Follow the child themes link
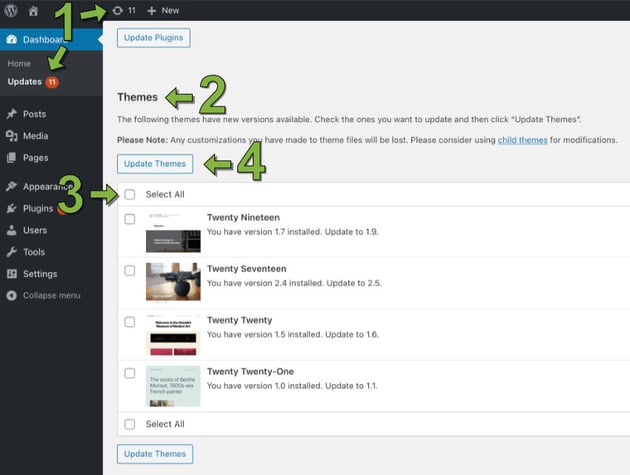The width and height of the screenshot is (630, 475). (522, 140)
